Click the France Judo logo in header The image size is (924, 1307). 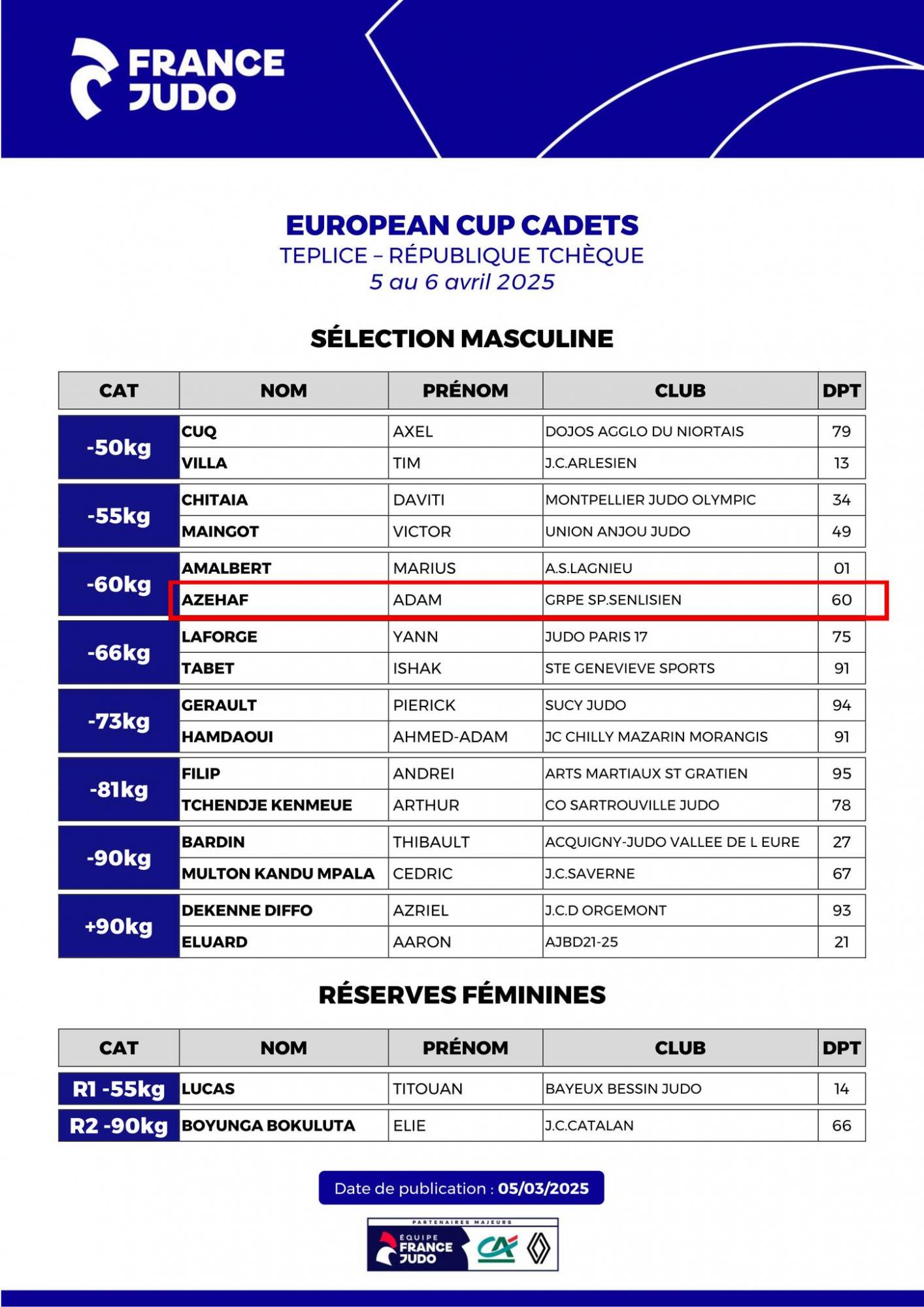(177, 79)
